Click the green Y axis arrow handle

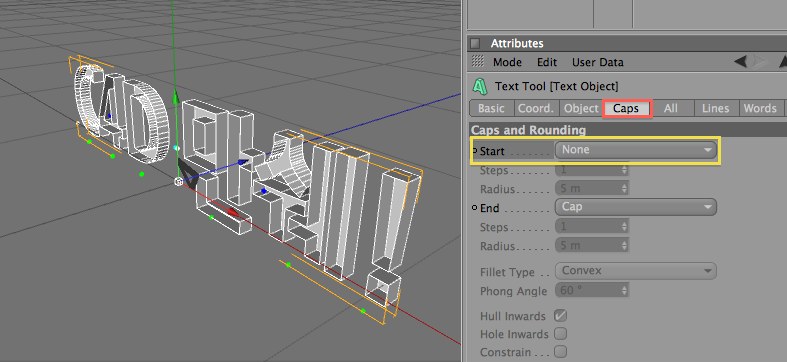tap(176, 97)
